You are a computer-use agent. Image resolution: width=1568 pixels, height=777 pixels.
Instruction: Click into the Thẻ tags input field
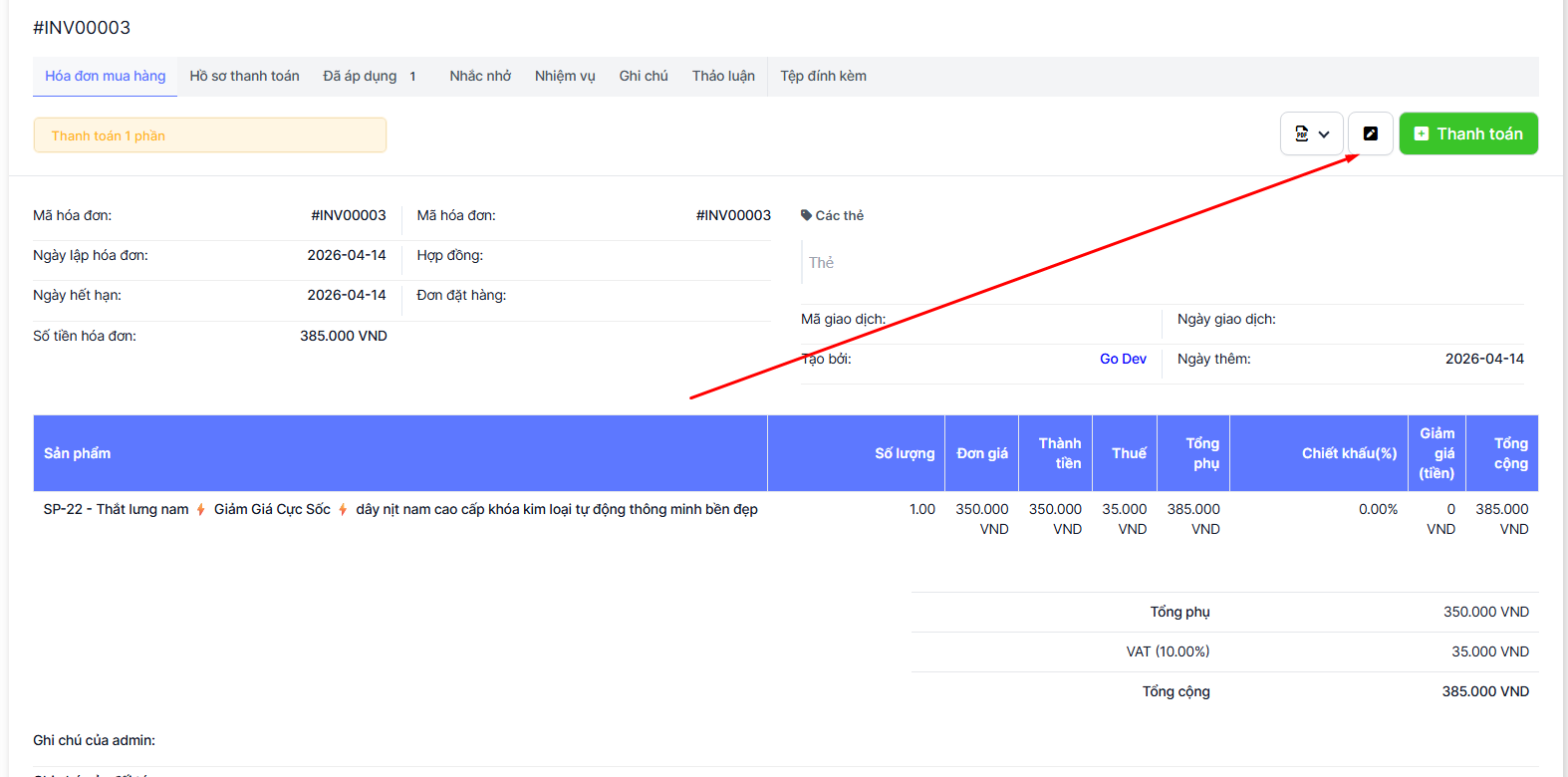point(996,263)
